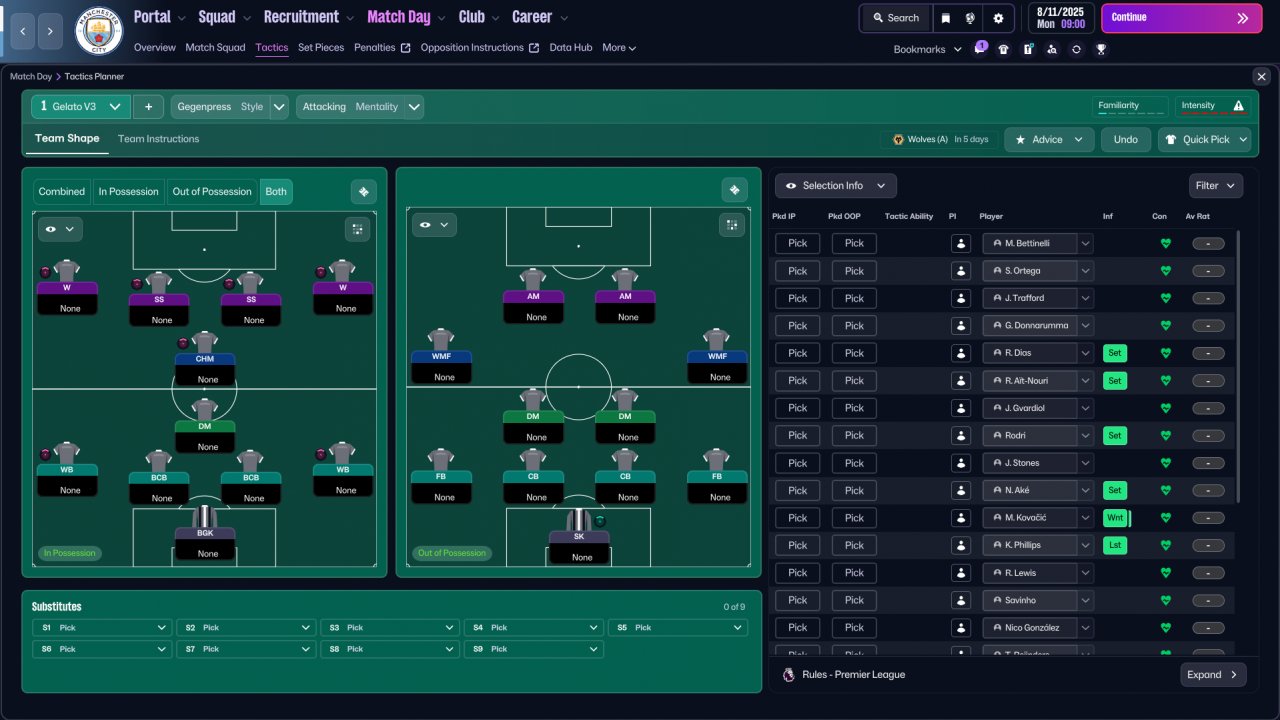Click the globe icon in the top bar
This screenshot has width=1280, height=720.
tap(970, 18)
